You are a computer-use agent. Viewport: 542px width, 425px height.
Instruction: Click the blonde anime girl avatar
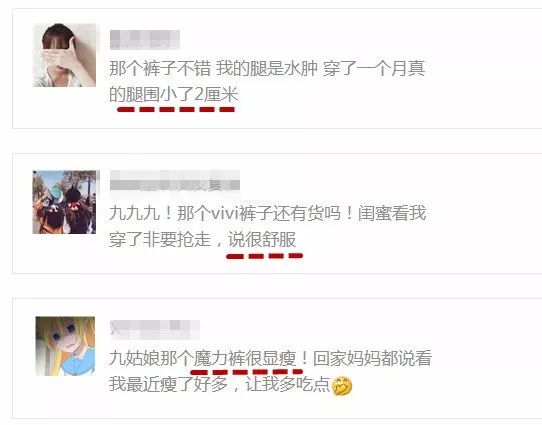tap(65, 346)
